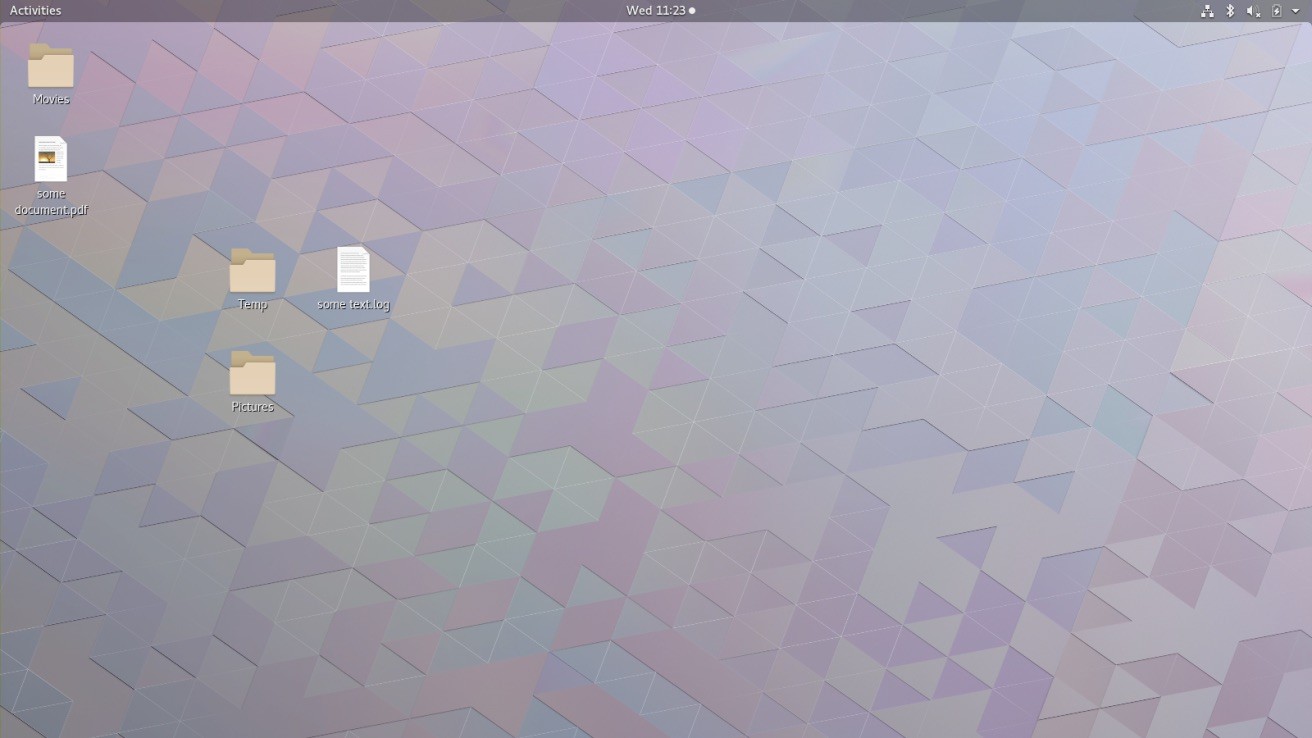Viewport: 1312px width, 738px height.
Task: Select the Pictures folder label text
Action: pyautogui.click(x=251, y=406)
